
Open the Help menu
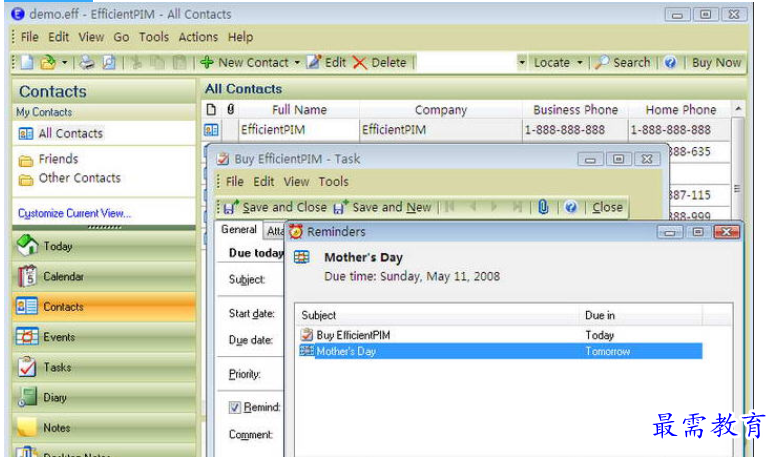click(x=240, y=37)
